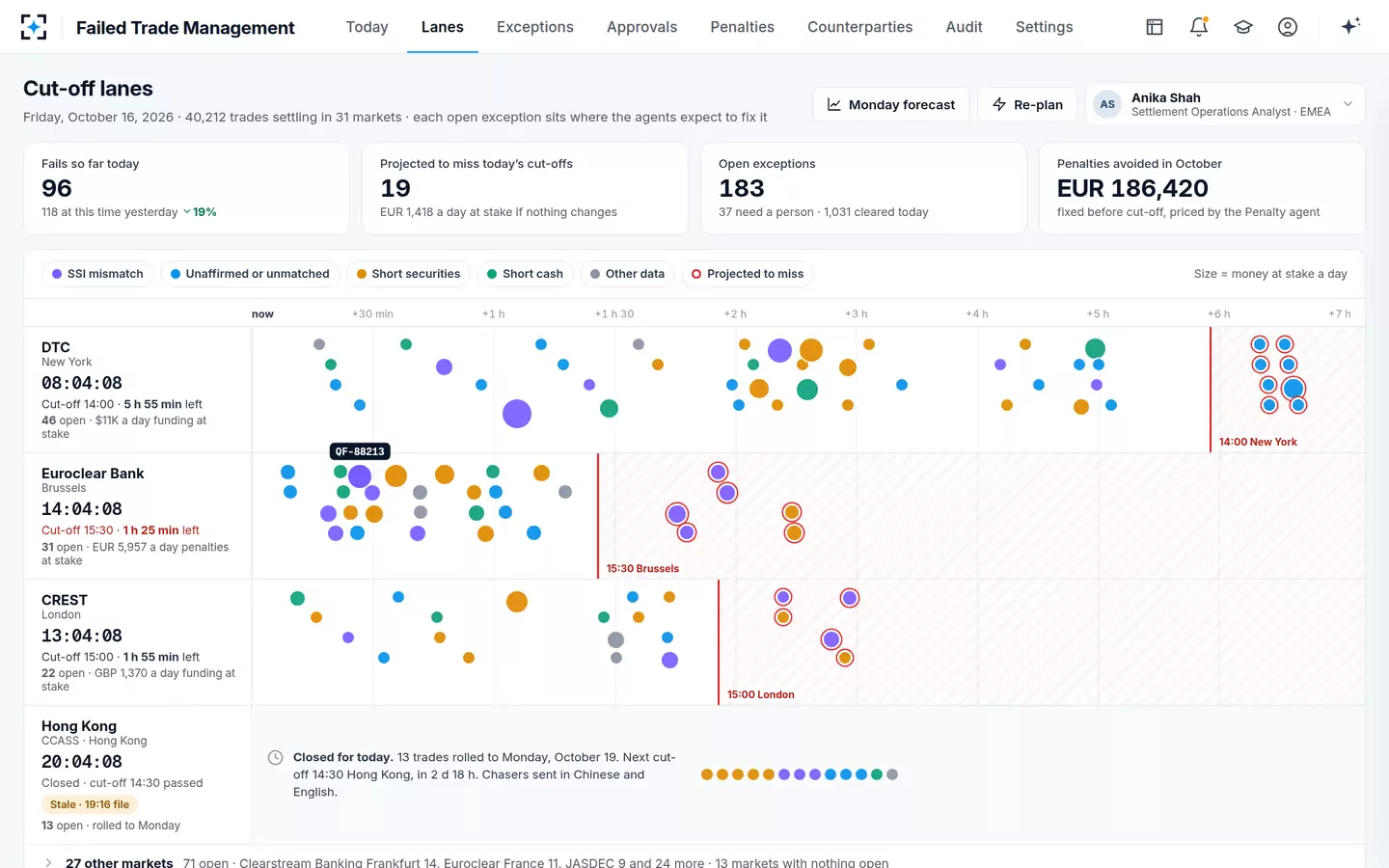Open the Approvals tab
Viewport: 1389px width, 868px height.
coord(641,27)
